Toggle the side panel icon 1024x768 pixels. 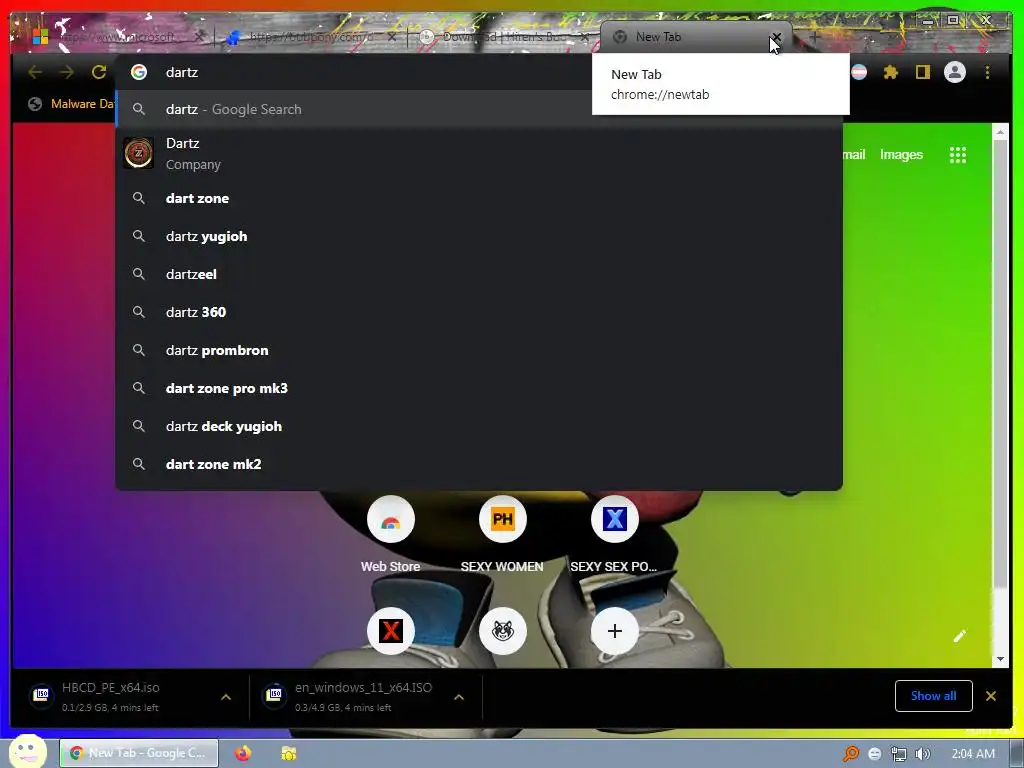pyautogui.click(x=922, y=72)
